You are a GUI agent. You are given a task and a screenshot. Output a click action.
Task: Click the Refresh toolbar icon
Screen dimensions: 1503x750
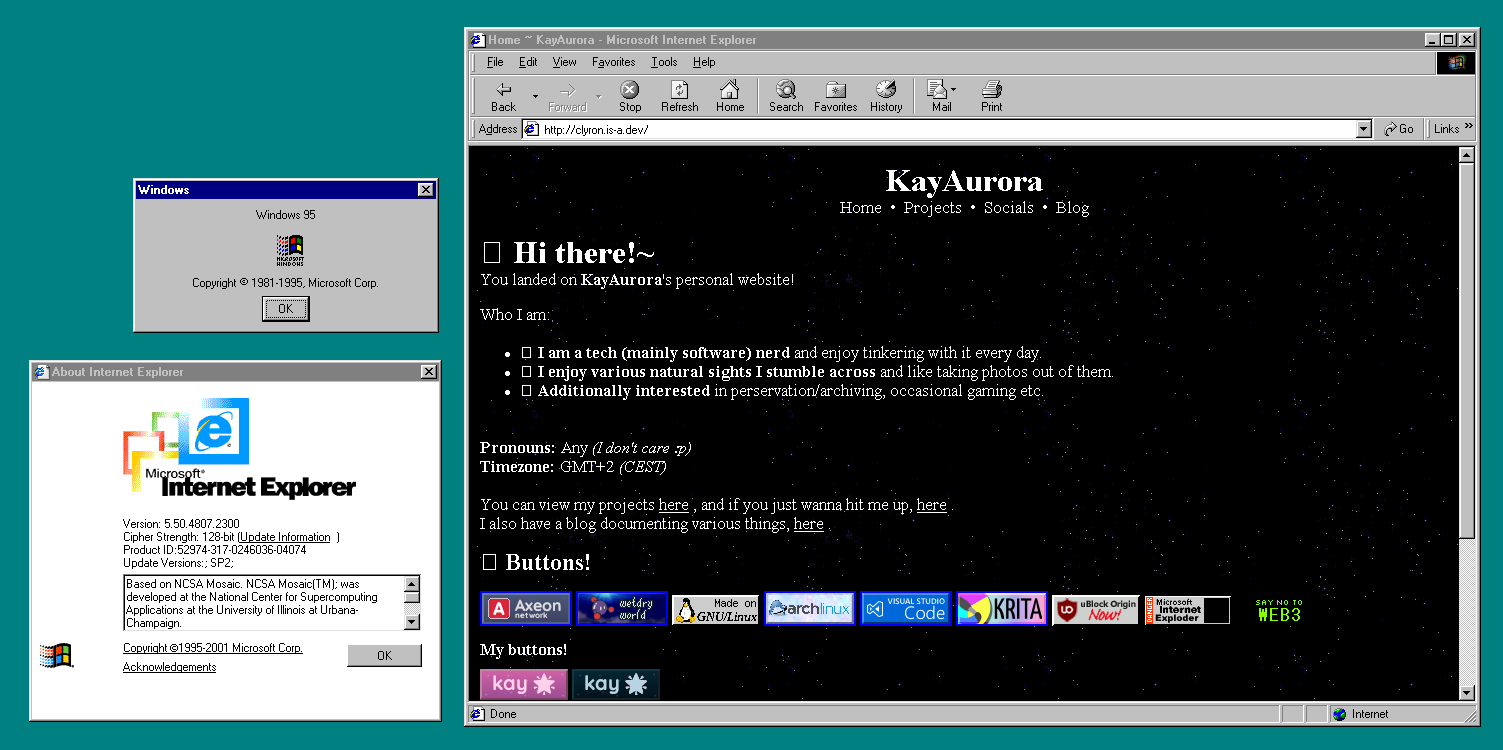[679, 96]
